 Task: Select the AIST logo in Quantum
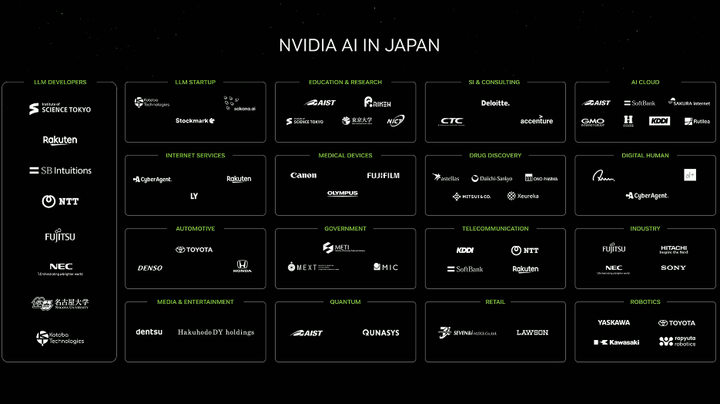pyautogui.click(x=306, y=333)
